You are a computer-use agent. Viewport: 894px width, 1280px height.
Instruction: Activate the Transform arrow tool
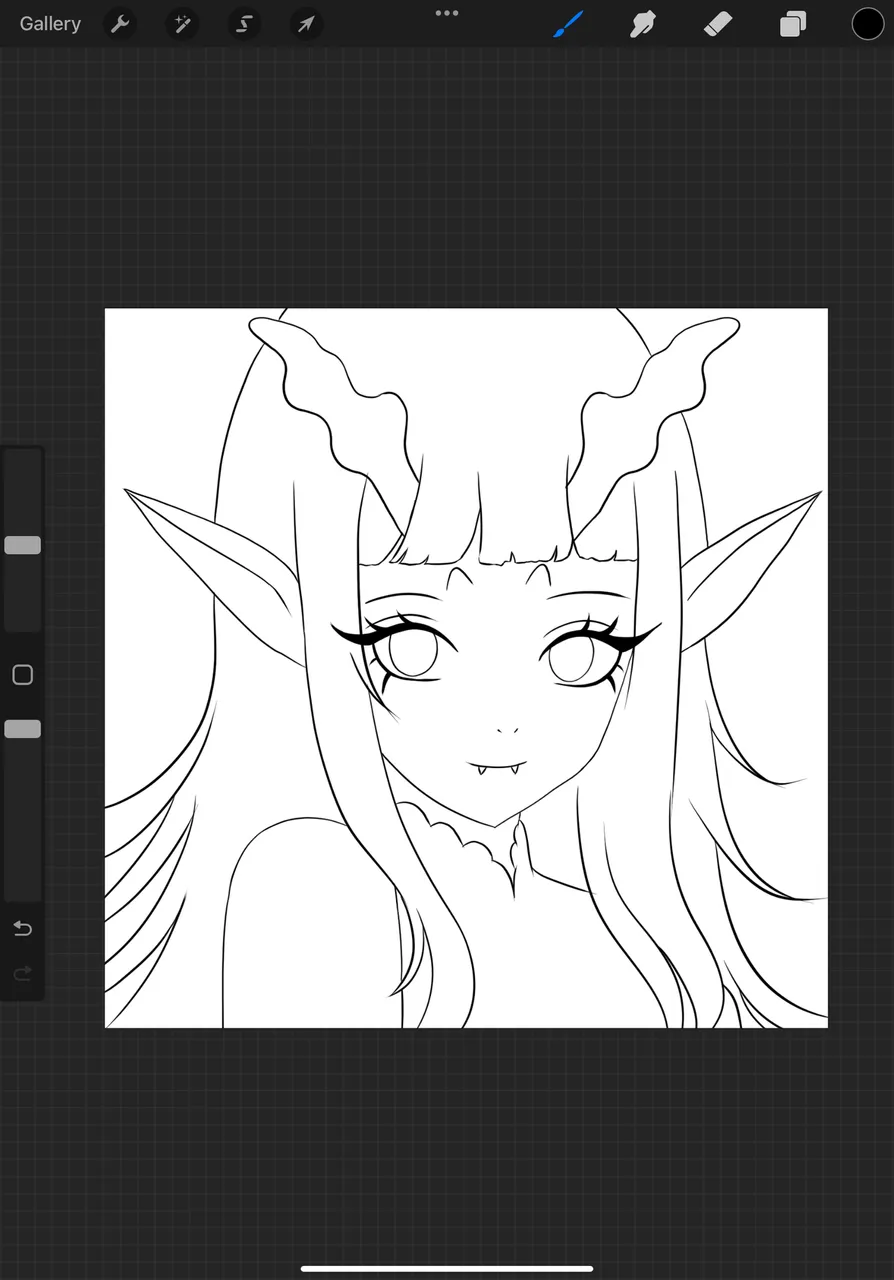(x=306, y=24)
